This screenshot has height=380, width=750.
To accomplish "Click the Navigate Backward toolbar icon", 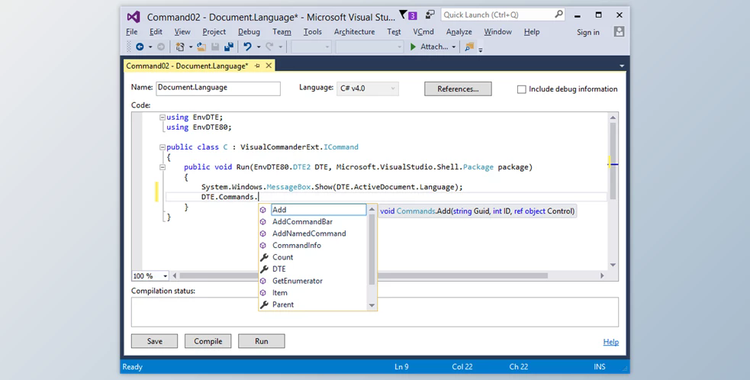I will tap(140, 47).
